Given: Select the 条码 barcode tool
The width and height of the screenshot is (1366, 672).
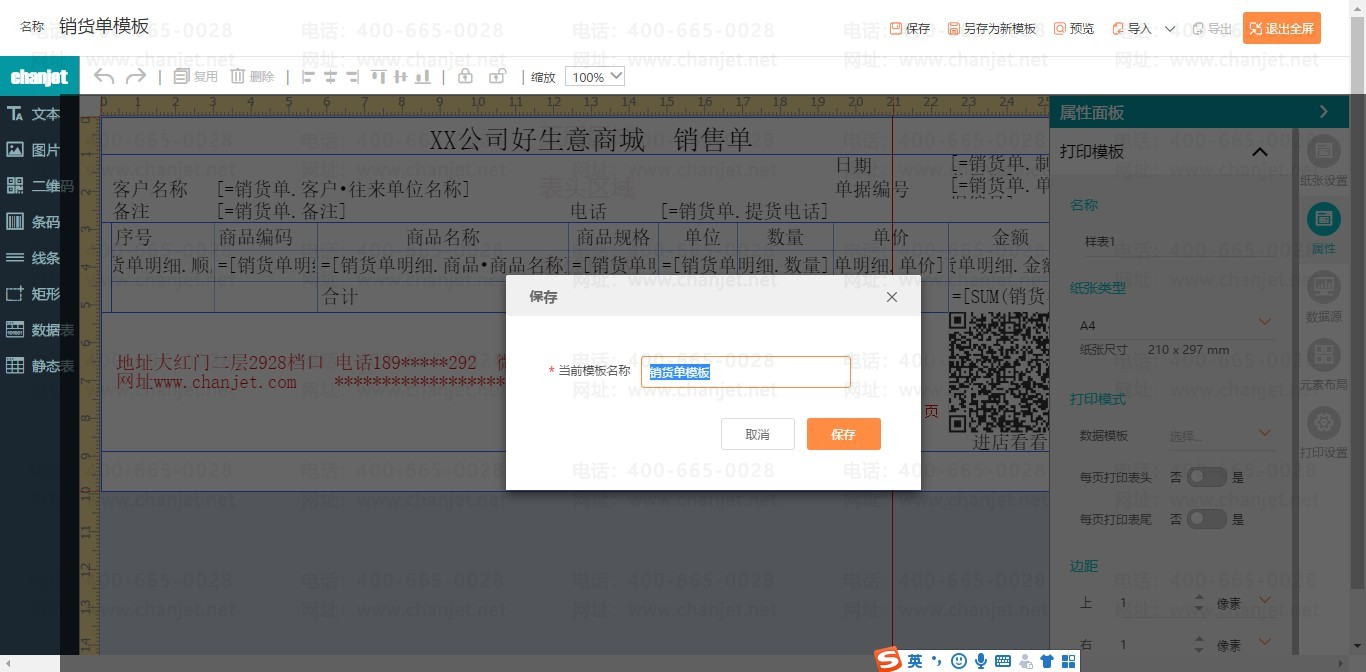Looking at the screenshot, I should point(33,222).
